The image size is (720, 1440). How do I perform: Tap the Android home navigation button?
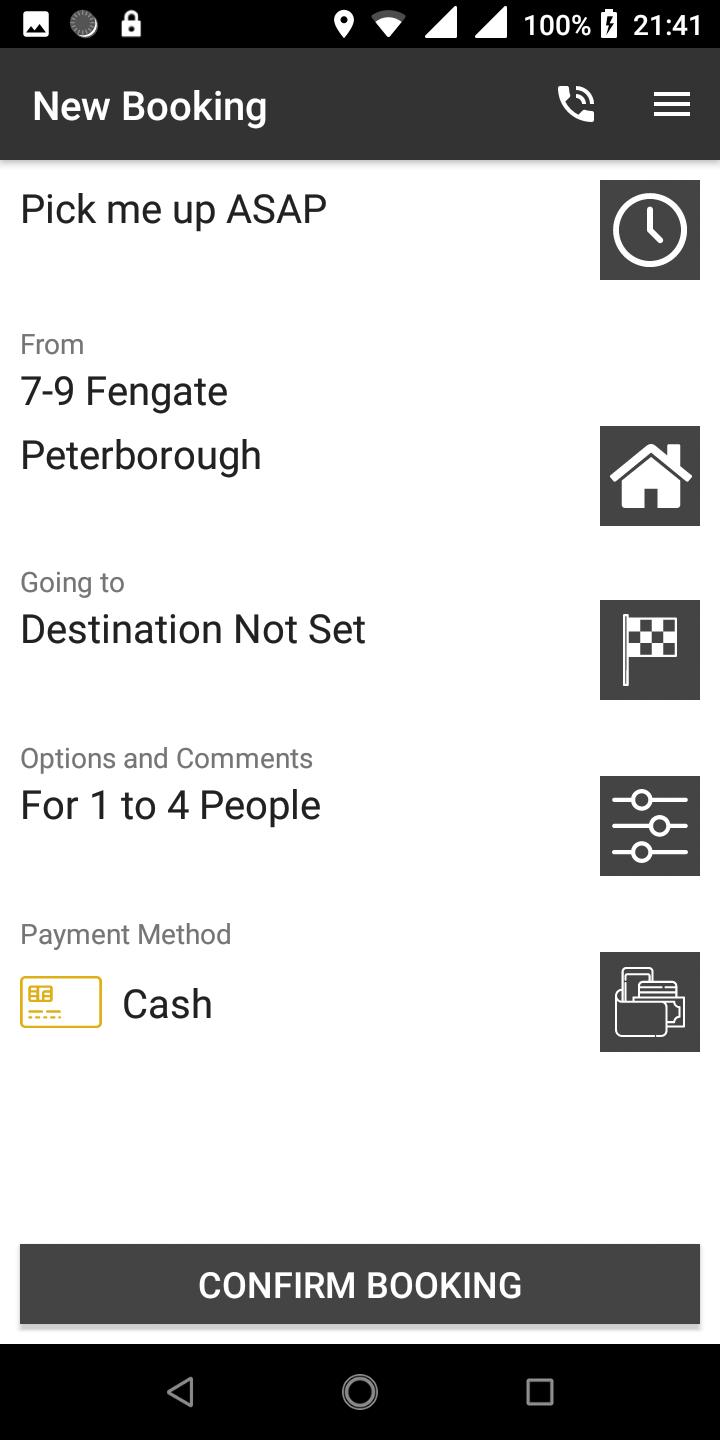point(360,1392)
